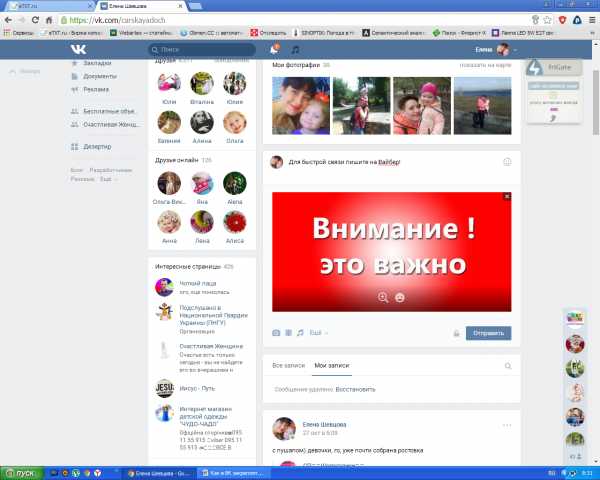Screen dimensions: 600x480
Task: Open Документы in the left menu
Action: pos(99,76)
